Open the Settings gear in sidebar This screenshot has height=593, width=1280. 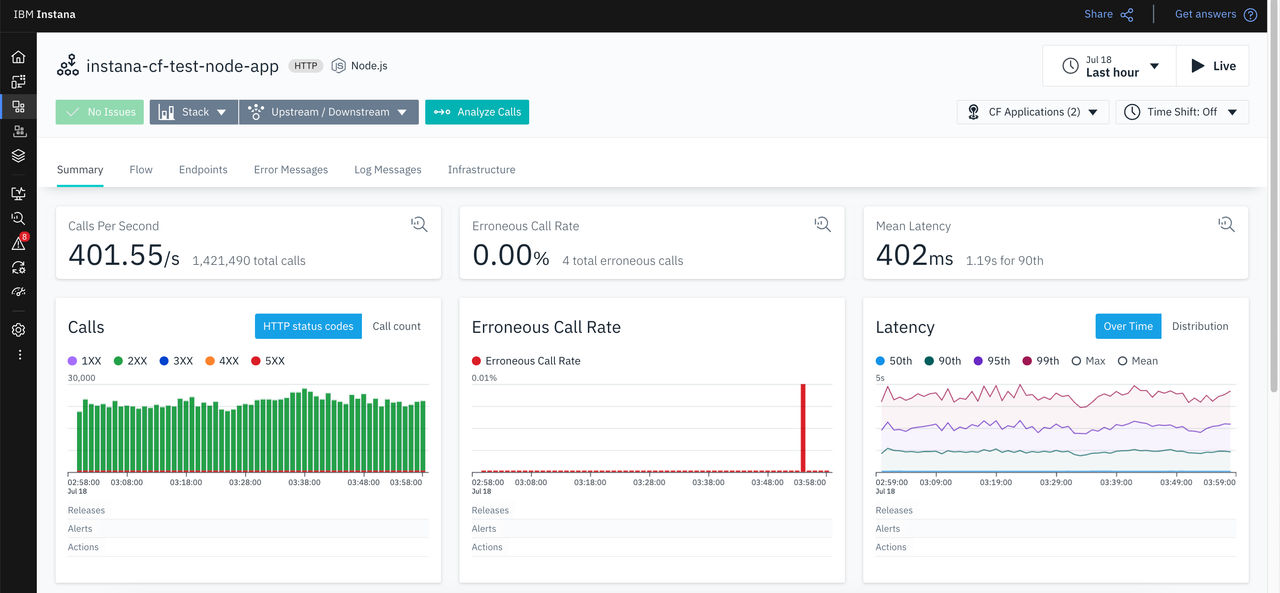(x=18, y=330)
